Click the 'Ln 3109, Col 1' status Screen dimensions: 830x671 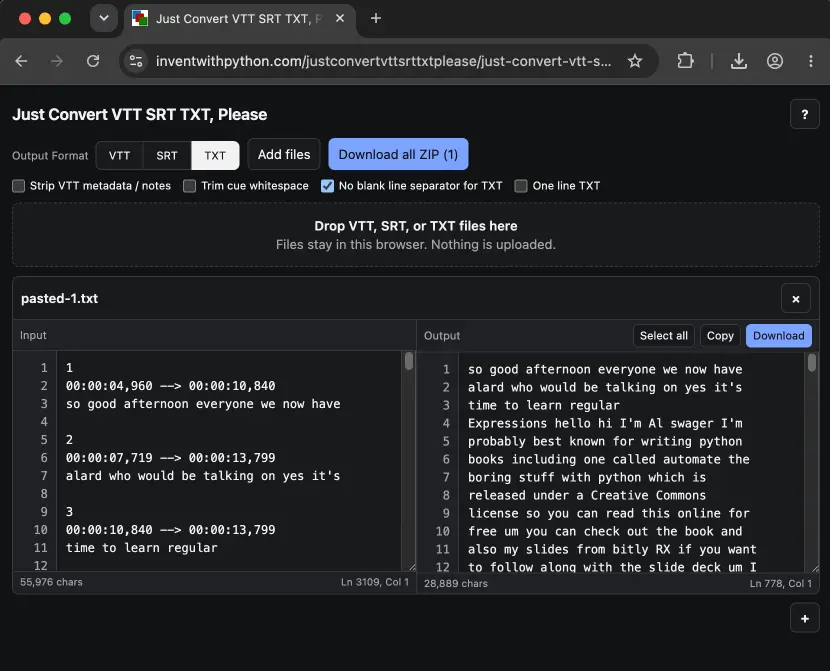tap(375, 582)
